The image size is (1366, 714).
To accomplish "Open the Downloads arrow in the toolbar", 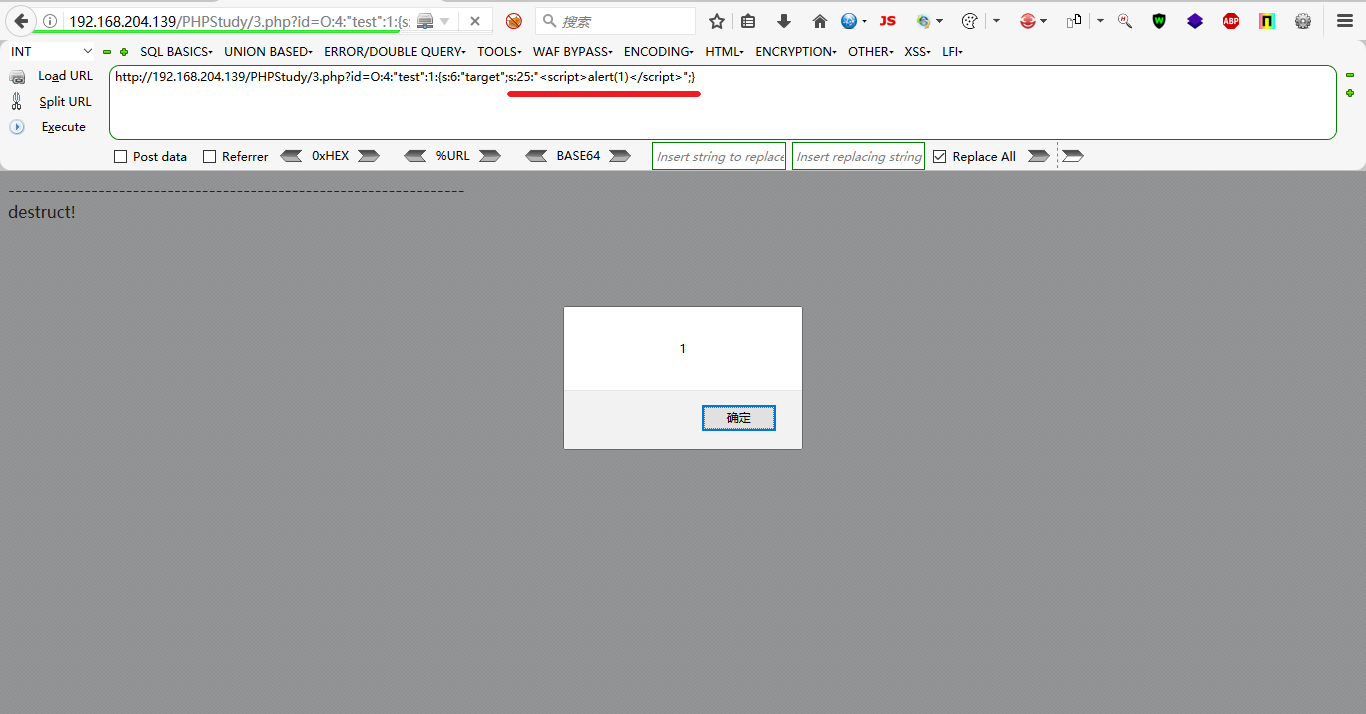I will click(784, 20).
